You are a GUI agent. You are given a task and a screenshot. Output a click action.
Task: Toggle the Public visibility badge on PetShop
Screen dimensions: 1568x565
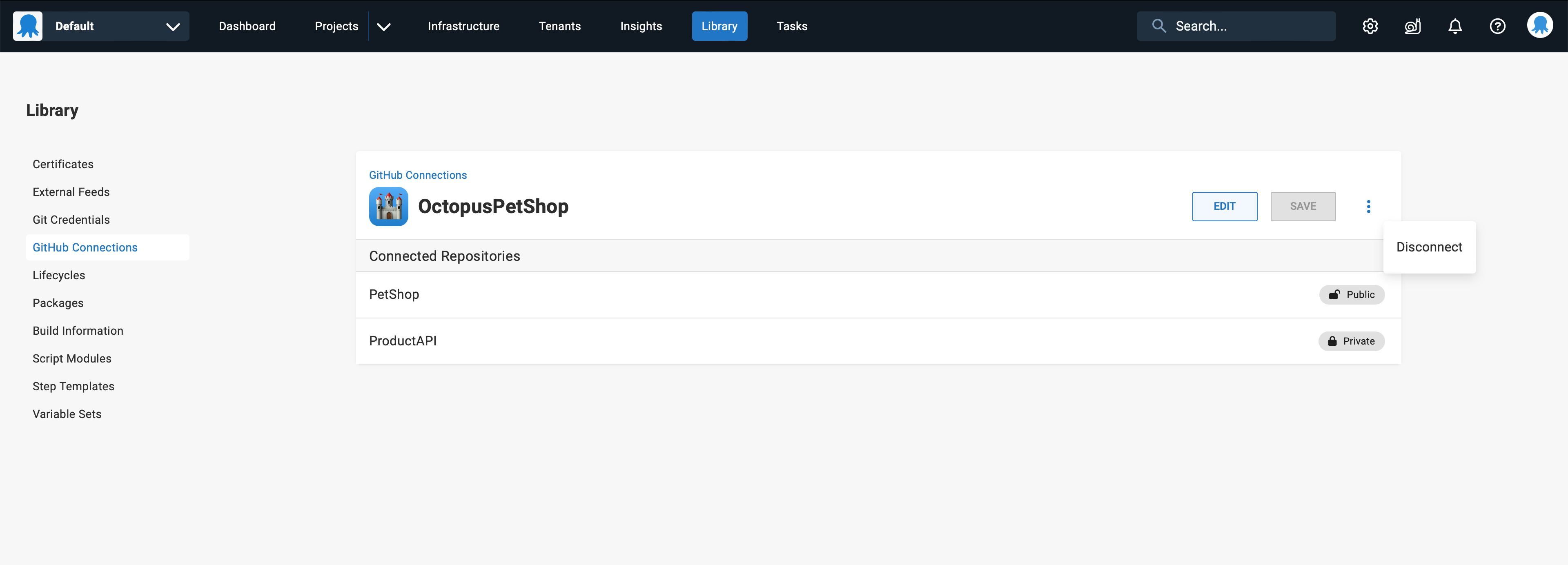[1352, 294]
